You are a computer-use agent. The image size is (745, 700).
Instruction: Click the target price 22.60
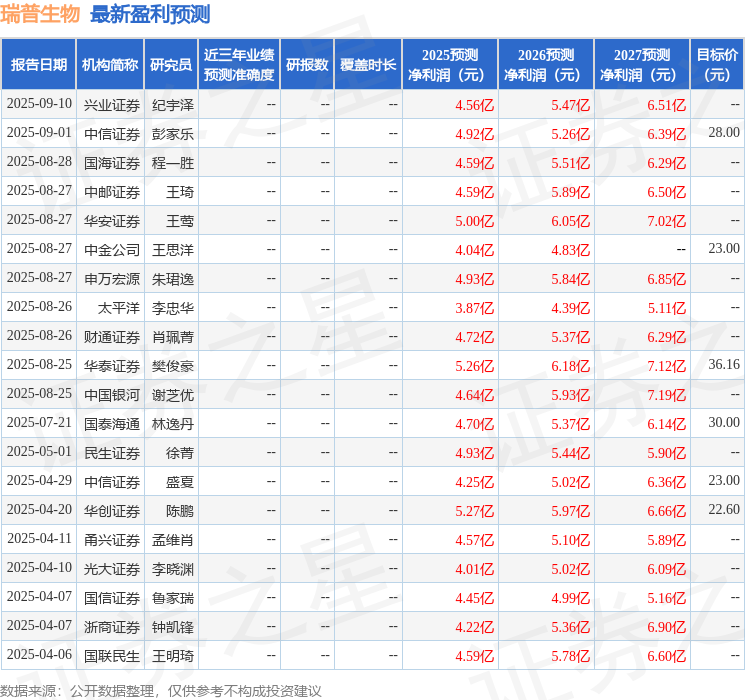click(724, 509)
